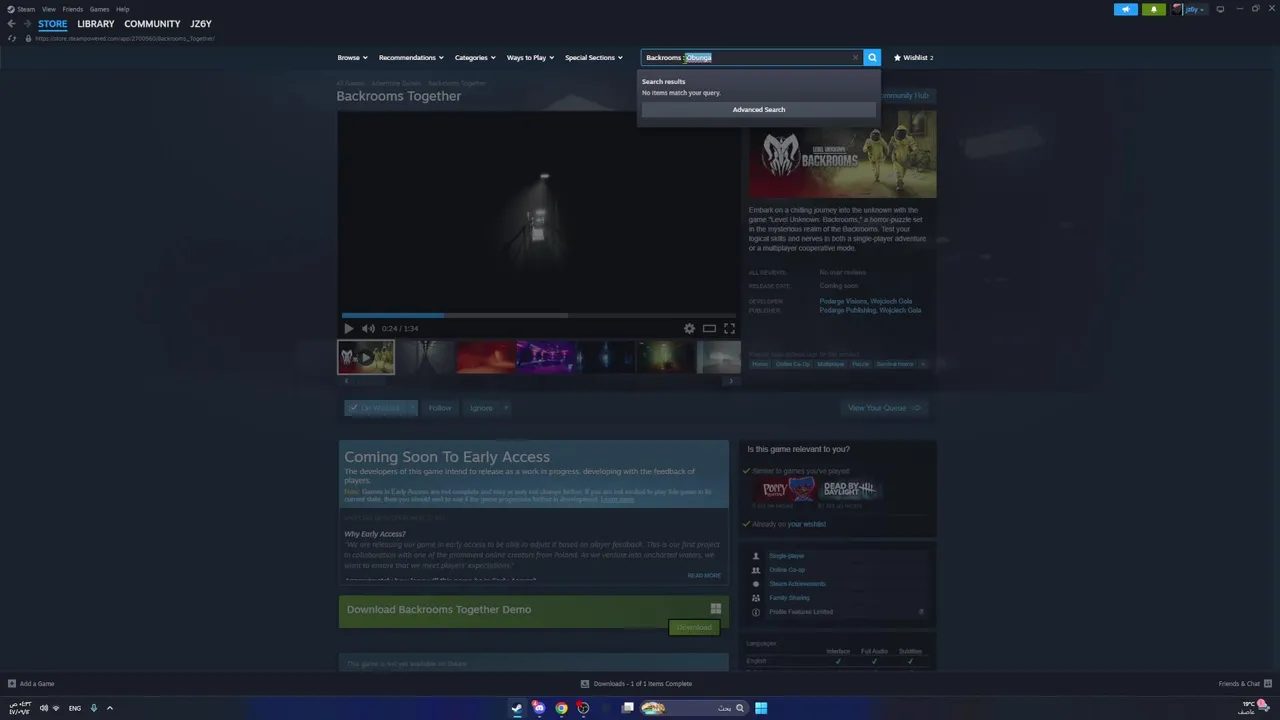Click the video progress bar
The width and height of the screenshot is (1280, 720).
[539, 315]
